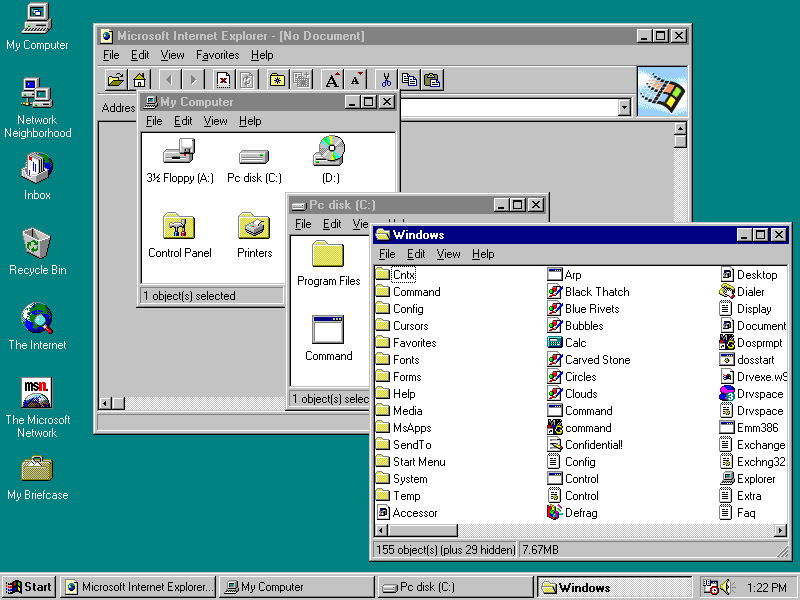800x600 pixels.
Task: Select the Program Files folder in Pc disk window
Action: (x=328, y=254)
